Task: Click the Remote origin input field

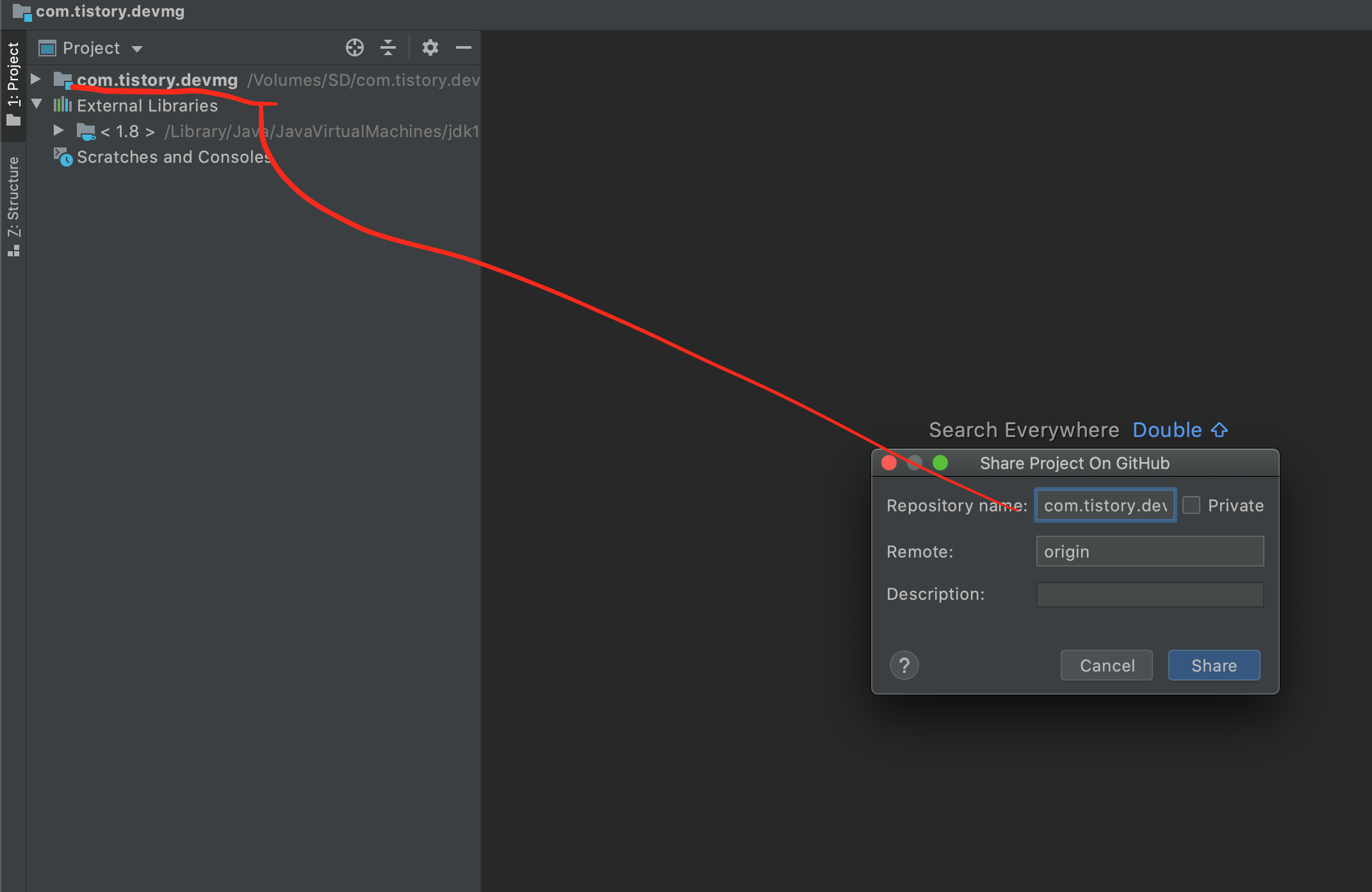Action: click(x=1150, y=552)
